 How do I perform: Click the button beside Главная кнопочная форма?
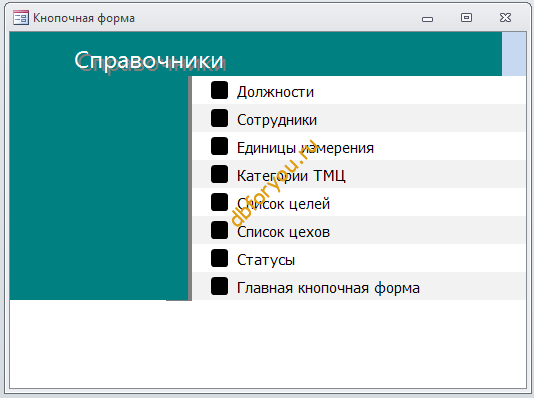[x=219, y=286]
